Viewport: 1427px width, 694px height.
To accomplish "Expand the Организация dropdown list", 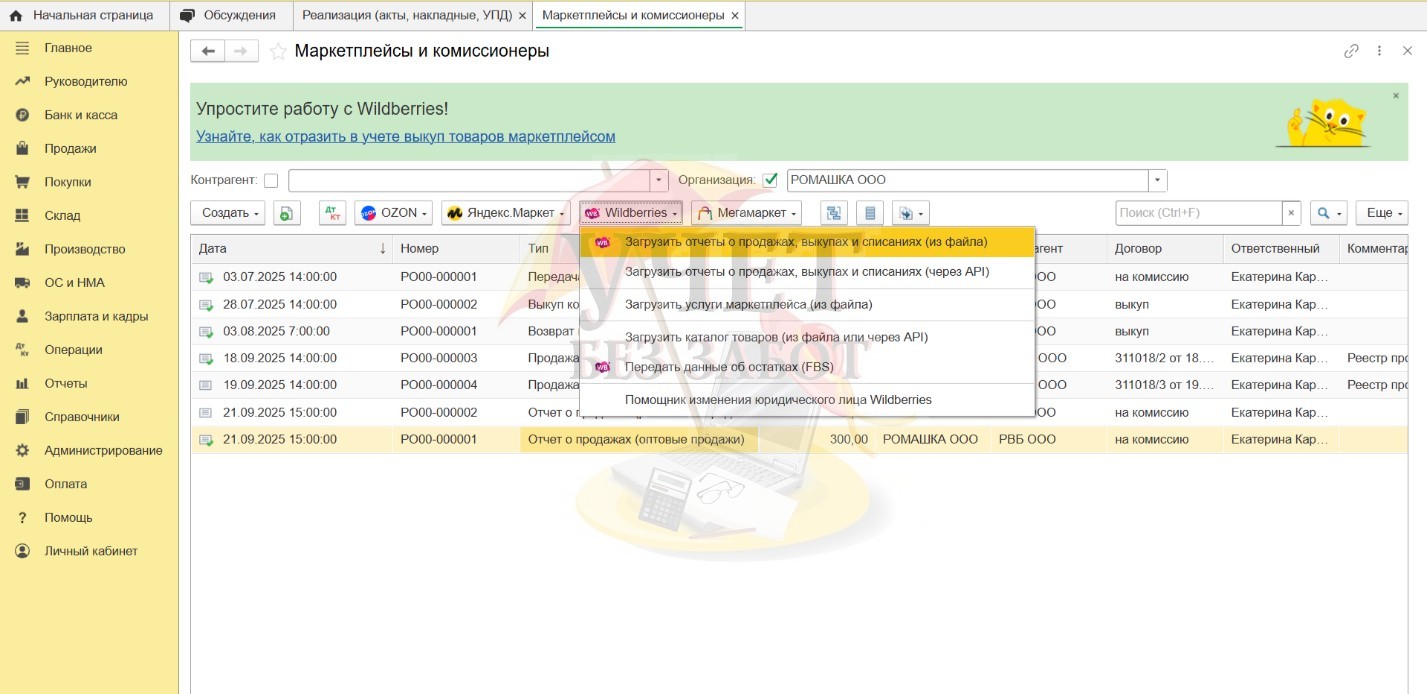I will point(1157,181).
